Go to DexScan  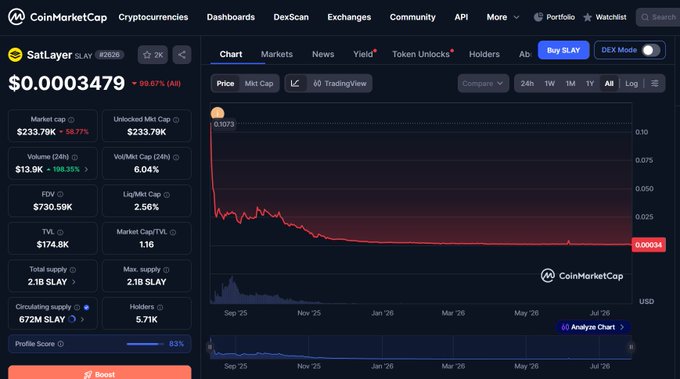(x=291, y=17)
